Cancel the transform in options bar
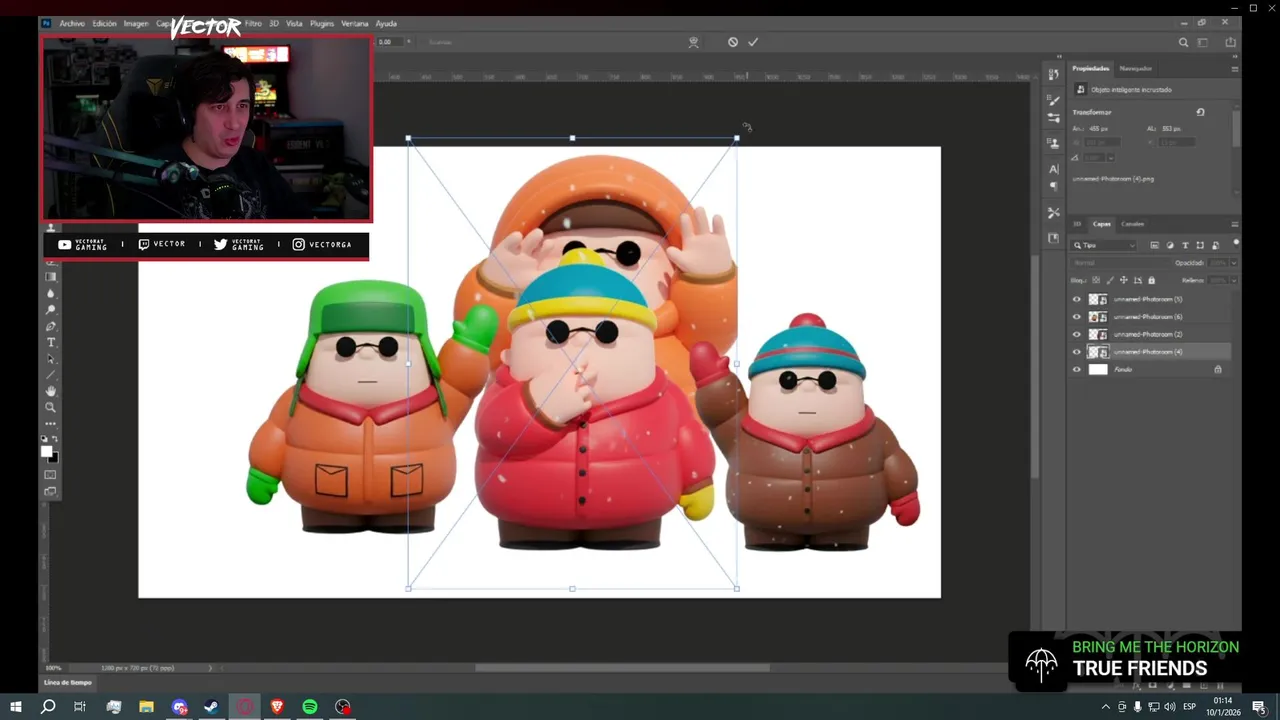The image size is (1280, 720). pyautogui.click(x=733, y=42)
